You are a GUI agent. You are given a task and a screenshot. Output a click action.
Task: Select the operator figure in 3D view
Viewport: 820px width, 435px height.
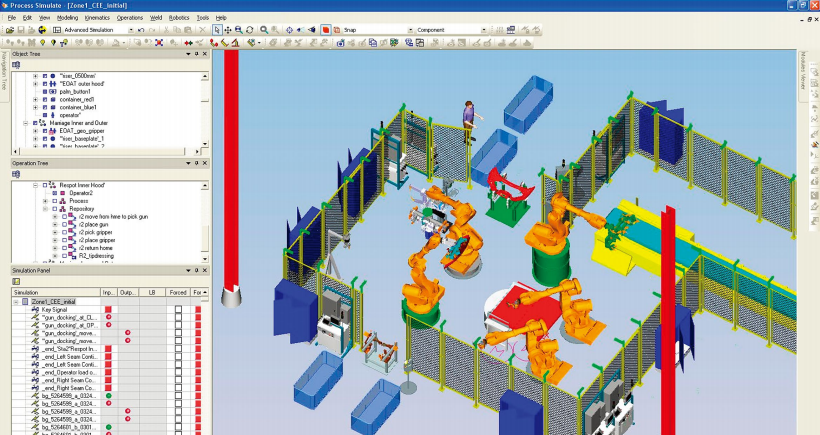[x=469, y=121]
